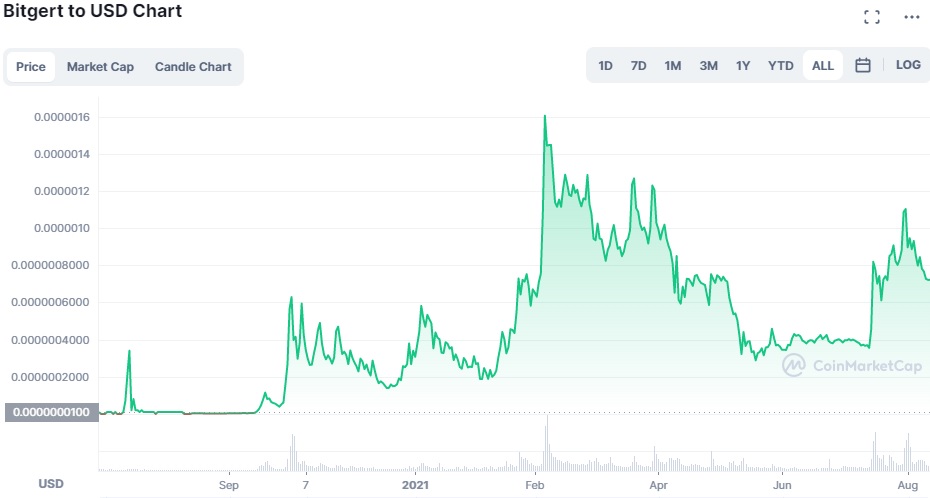
Task: Open the calendar date range picker
Action: [x=862, y=65]
